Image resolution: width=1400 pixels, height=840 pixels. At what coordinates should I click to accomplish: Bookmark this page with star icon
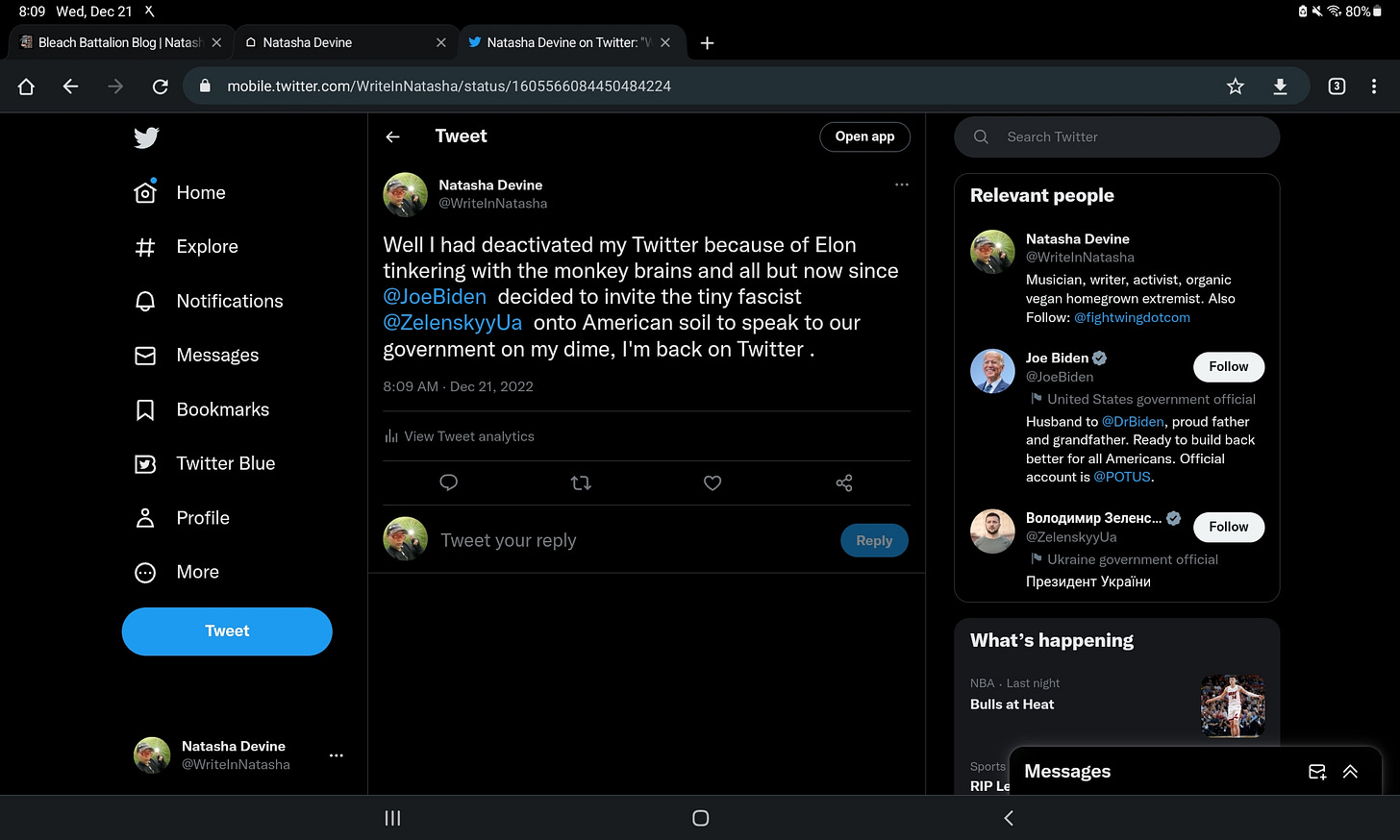click(x=1236, y=86)
